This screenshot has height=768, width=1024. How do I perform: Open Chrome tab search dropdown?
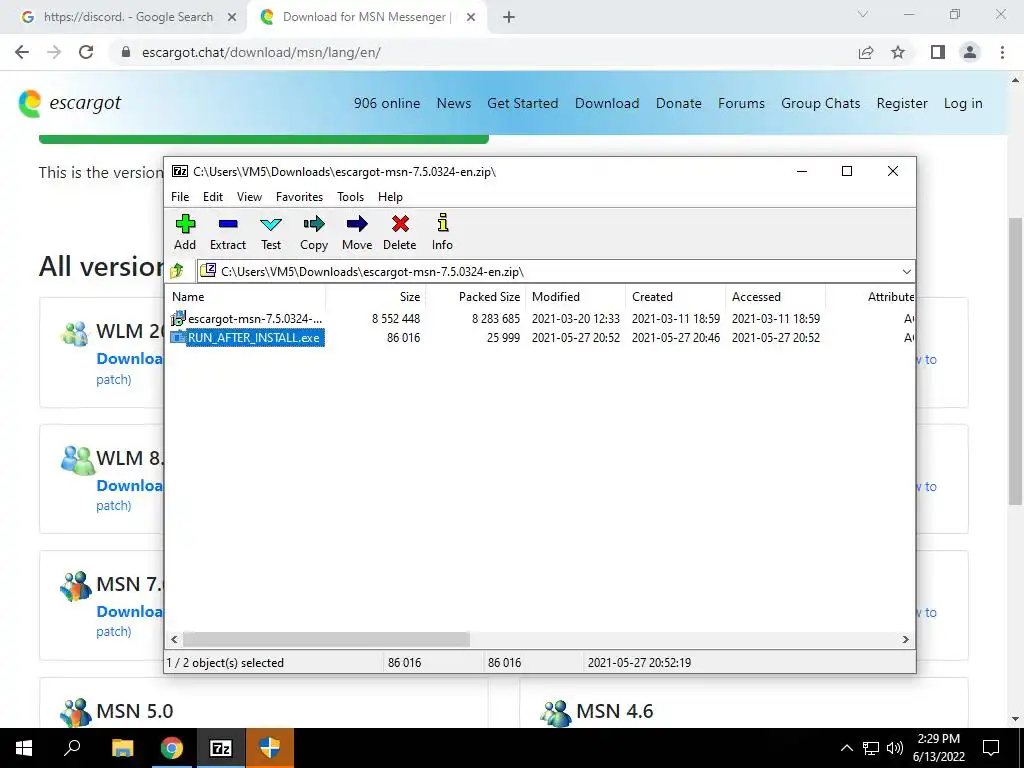[863, 14]
